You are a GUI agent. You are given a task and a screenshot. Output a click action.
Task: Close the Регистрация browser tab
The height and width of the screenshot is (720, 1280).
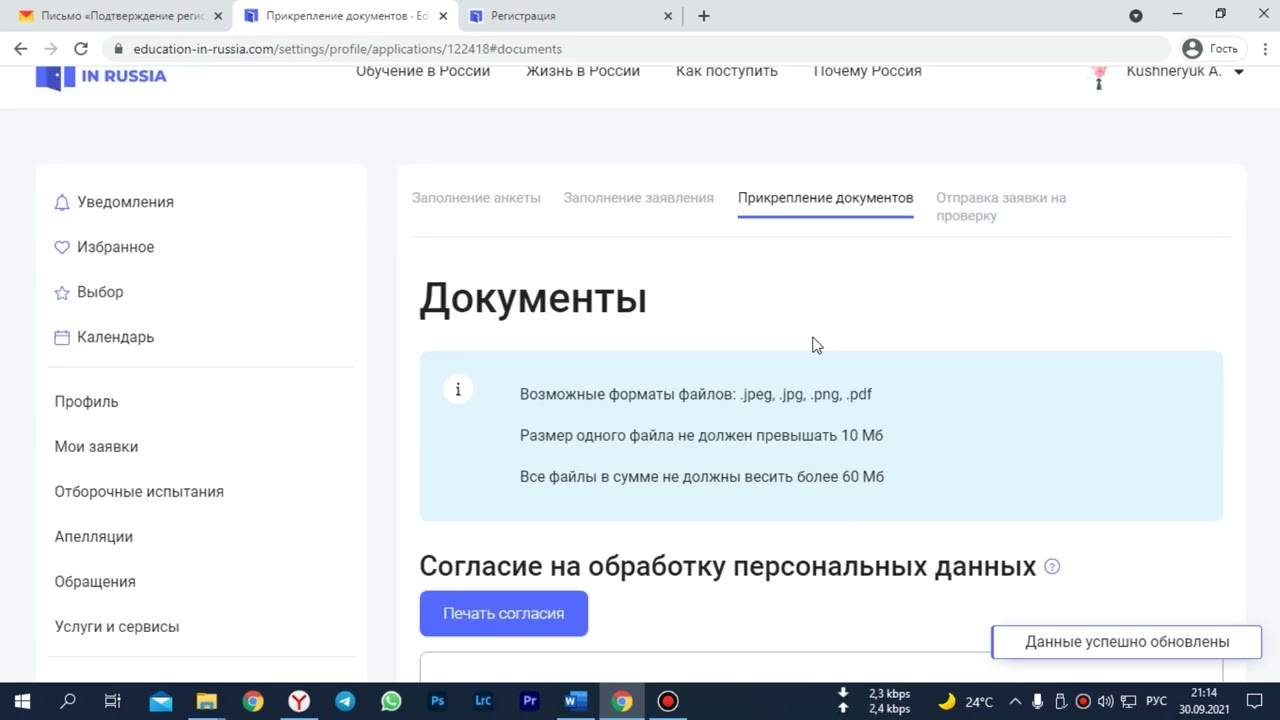point(668,16)
